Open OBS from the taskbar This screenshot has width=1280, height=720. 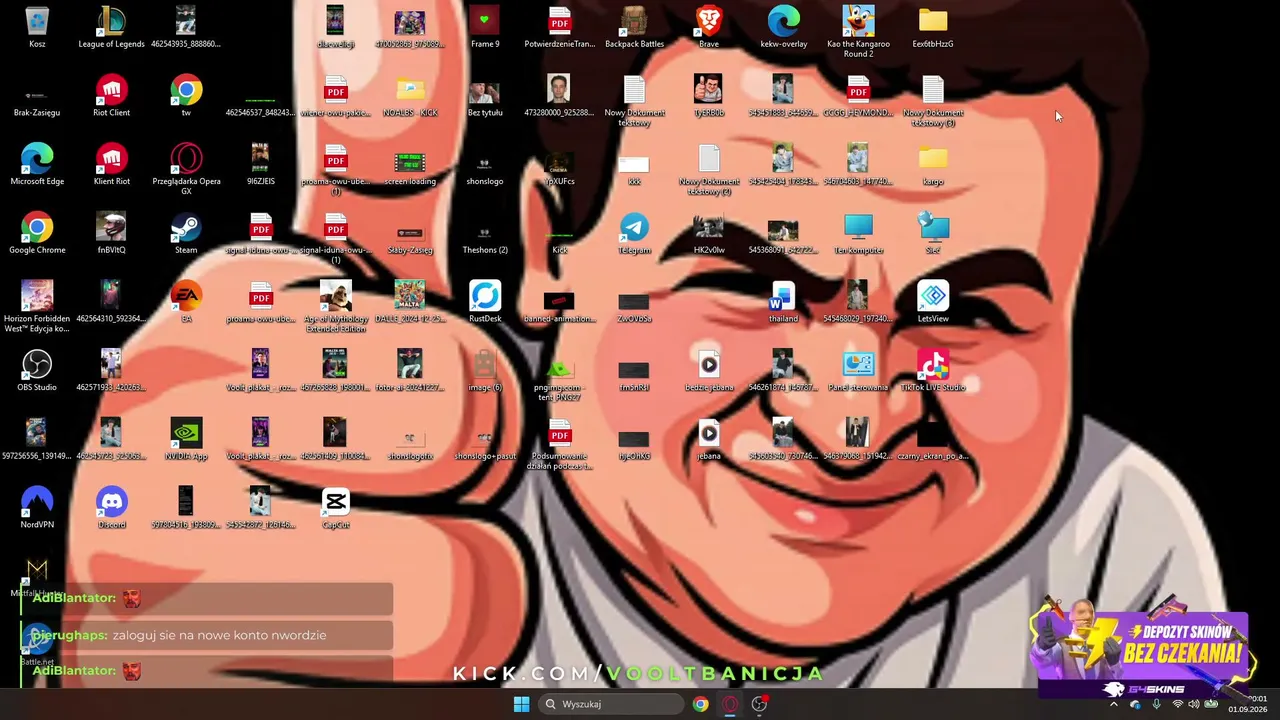[x=760, y=704]
